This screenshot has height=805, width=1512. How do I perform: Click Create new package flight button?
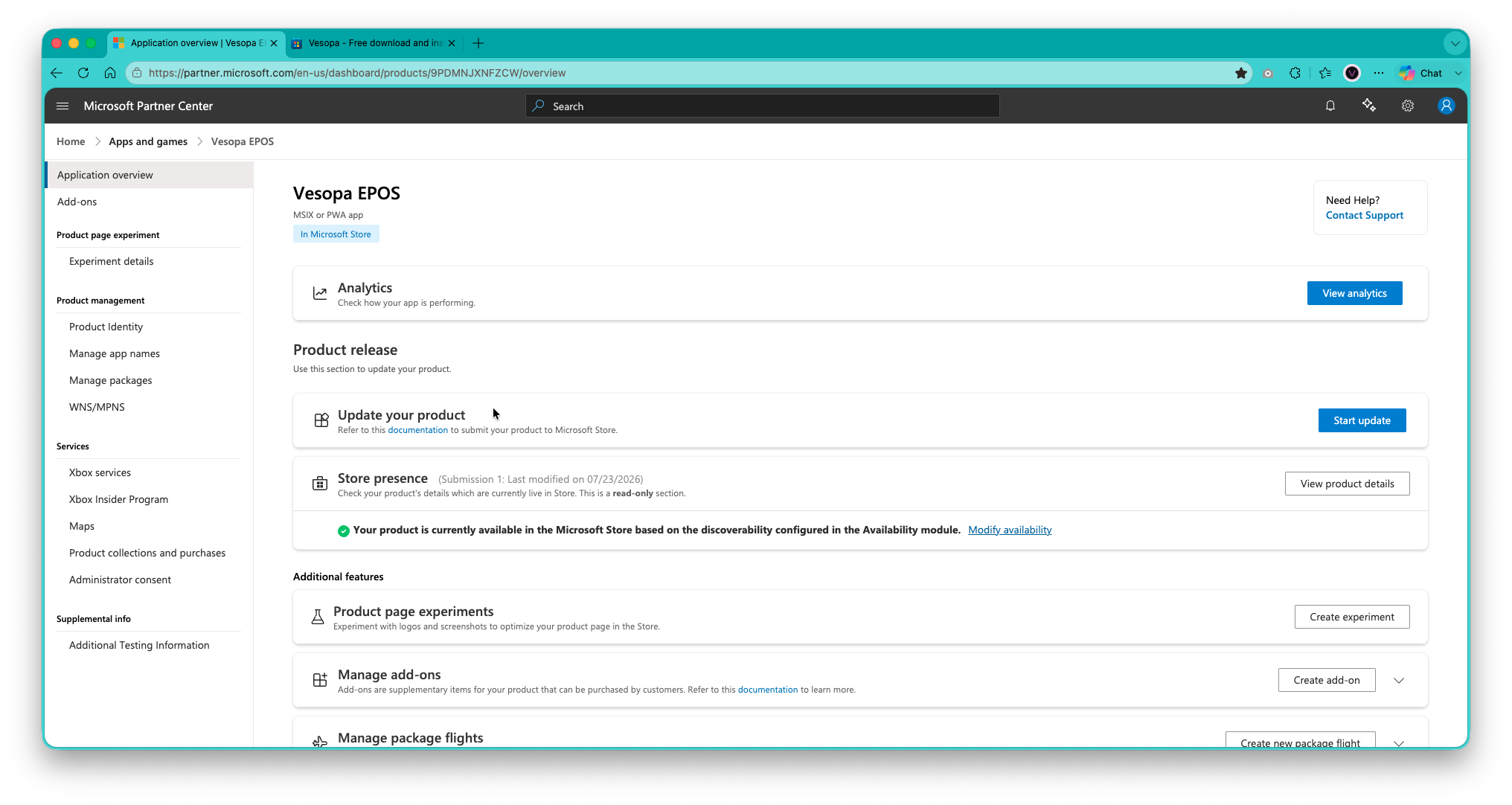(1300, 741)
